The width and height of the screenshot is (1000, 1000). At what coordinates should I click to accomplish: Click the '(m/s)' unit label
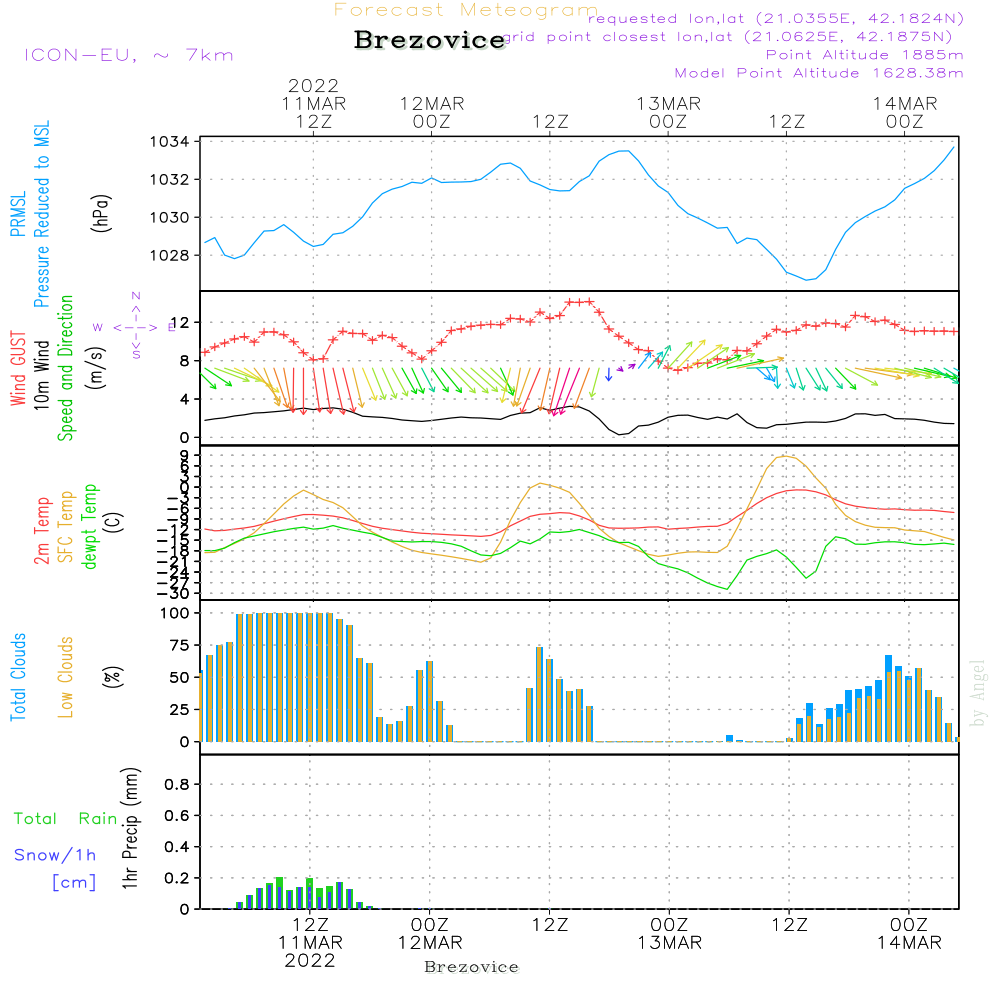click(x=97, y=368)
